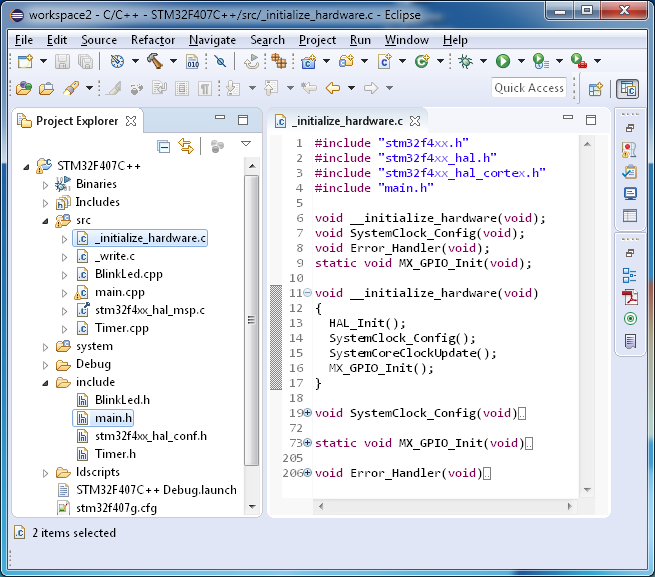Open the Console view icon in sidebar
This screenshot has width=655, height=577.
(x=630, y=194)
